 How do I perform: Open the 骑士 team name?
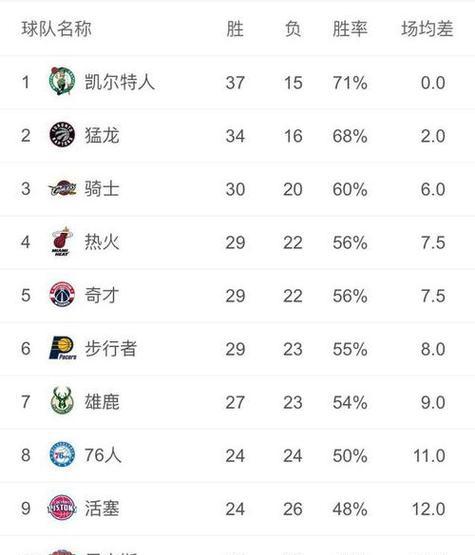(x=102, y=189)
